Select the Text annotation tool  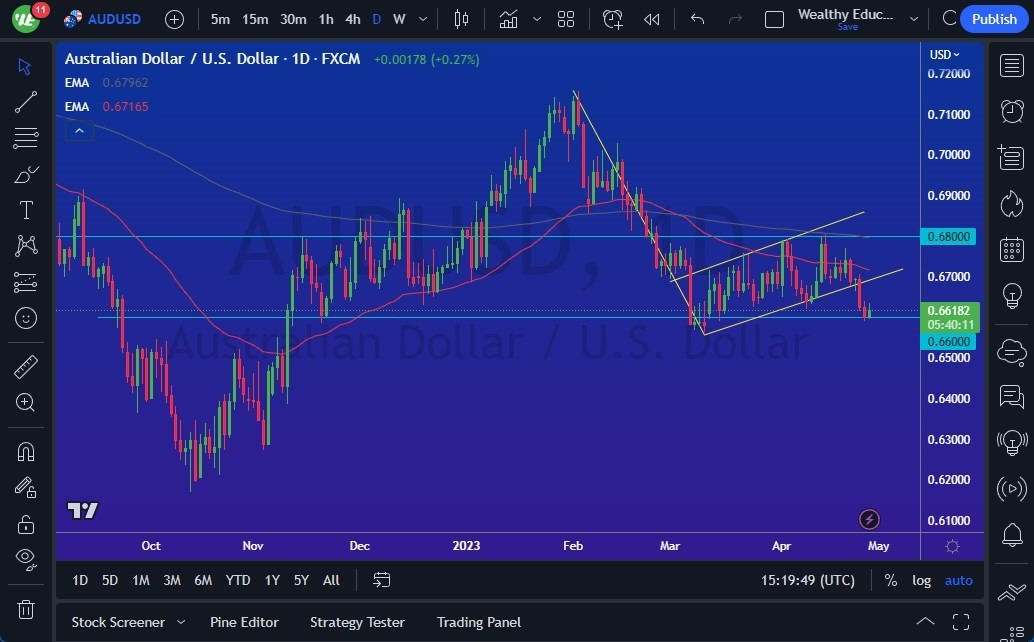[x=25, y=210]
